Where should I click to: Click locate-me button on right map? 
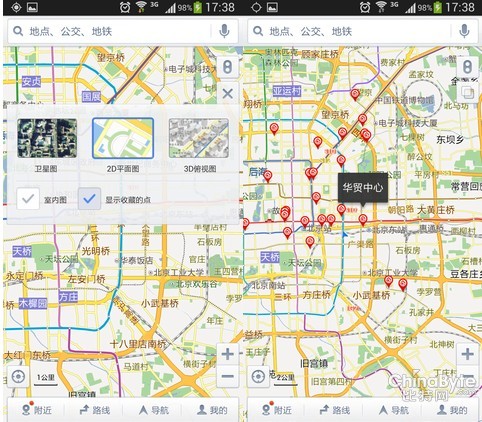(258, 377)
